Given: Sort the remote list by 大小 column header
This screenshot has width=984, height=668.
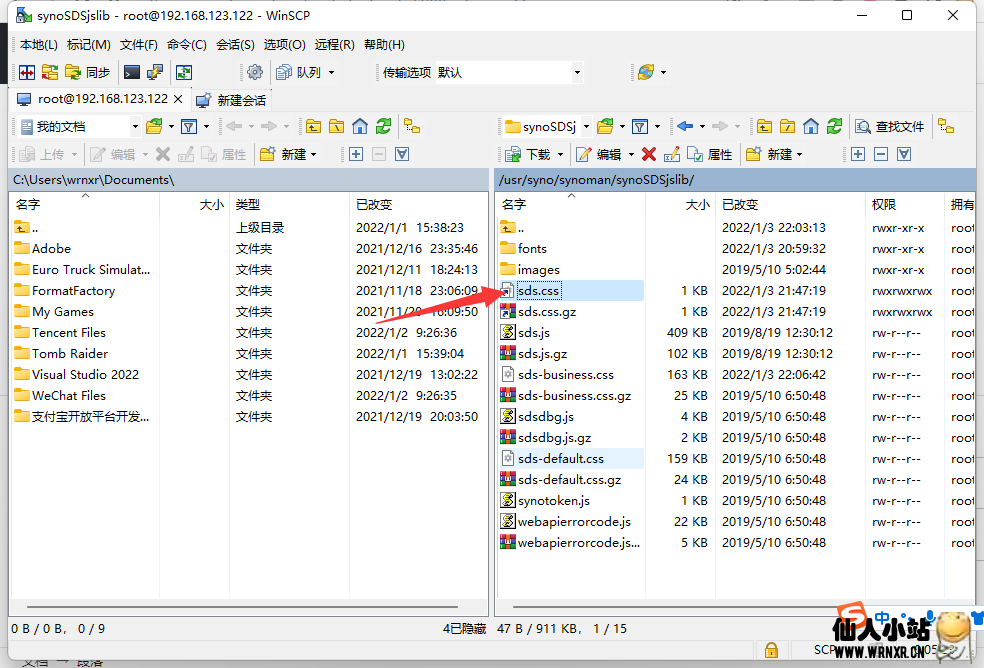Looking at the screenshot, I should (680, 205).
